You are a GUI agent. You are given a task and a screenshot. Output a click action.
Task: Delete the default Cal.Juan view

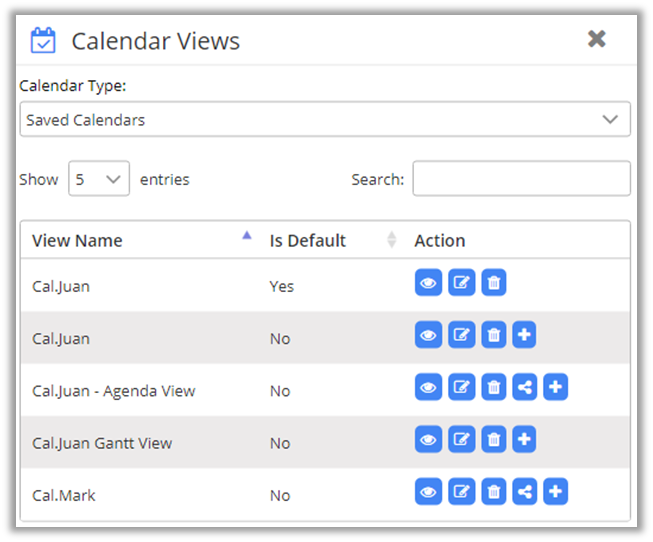(493, 283)
